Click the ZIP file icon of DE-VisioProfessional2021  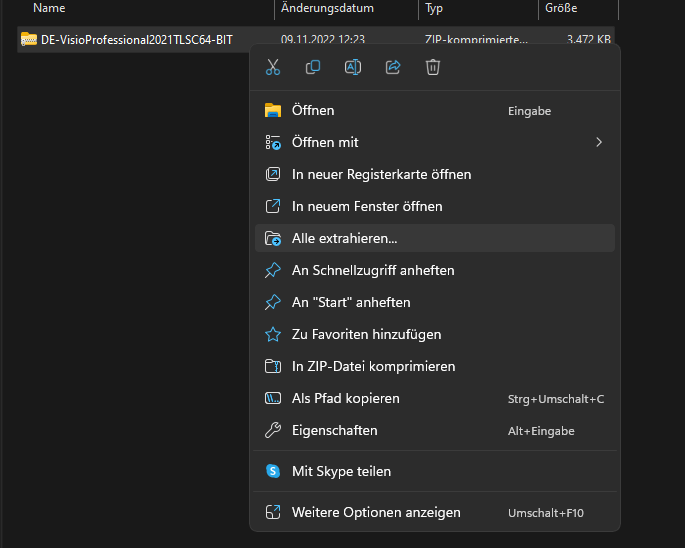29,40
